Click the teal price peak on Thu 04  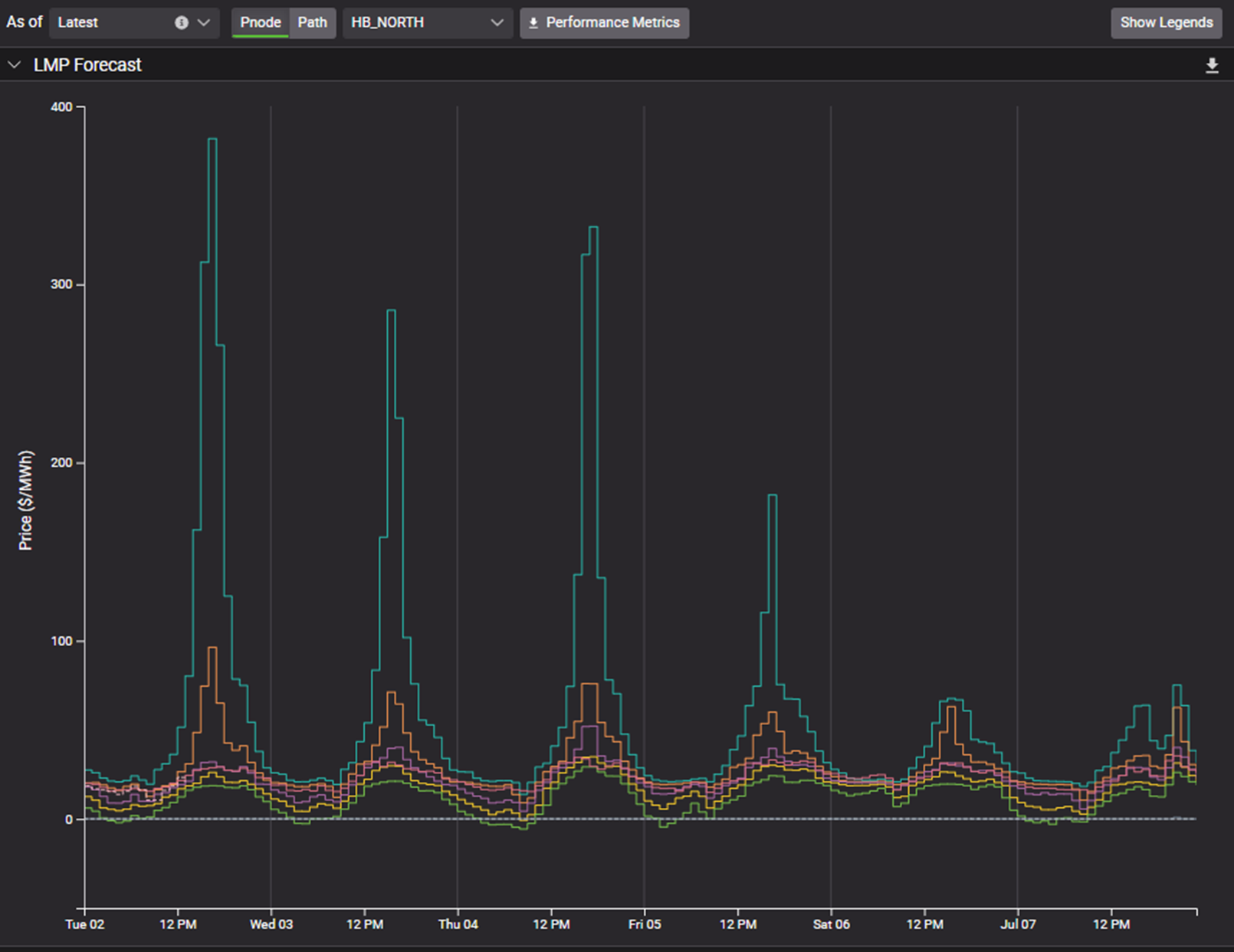click(593, 228)
